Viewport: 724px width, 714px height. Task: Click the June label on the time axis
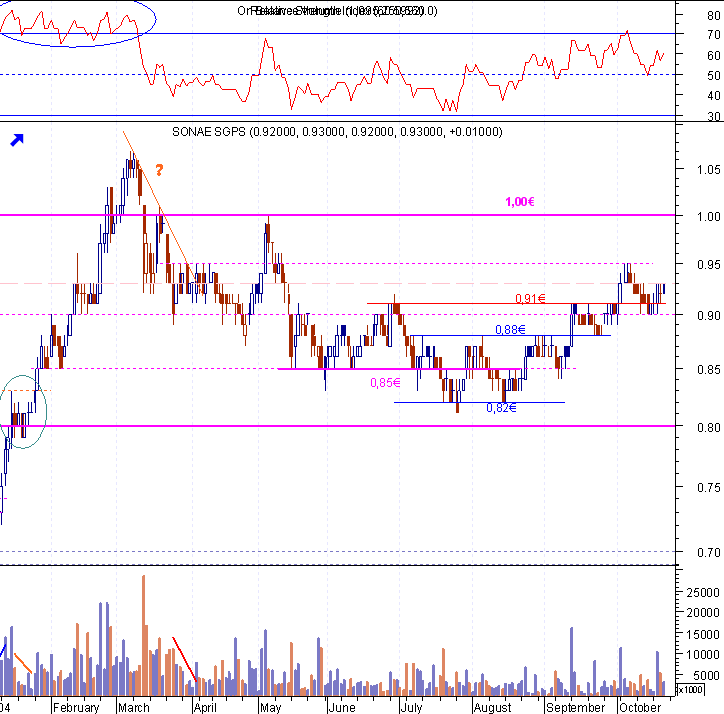342,708
